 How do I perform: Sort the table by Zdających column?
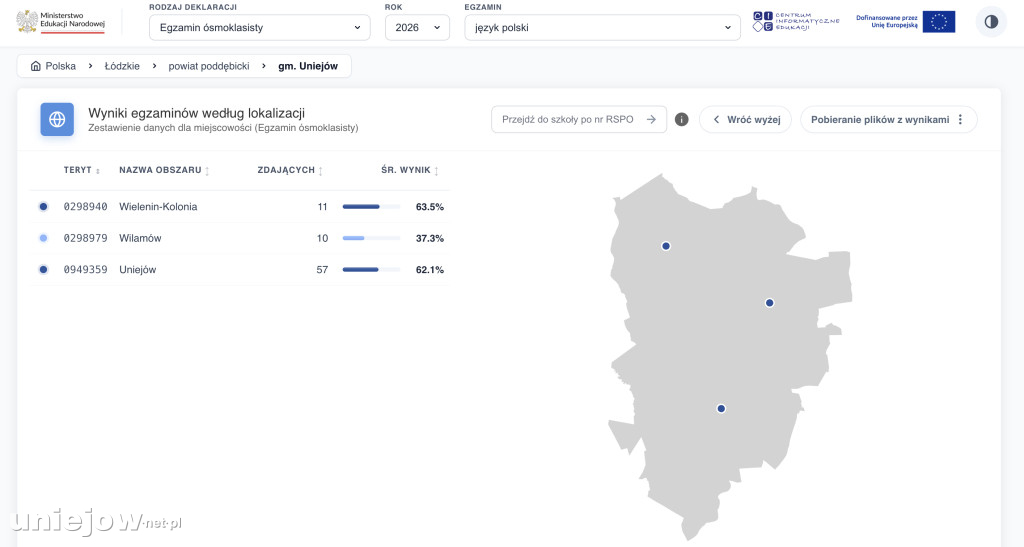click(x=290, y=170)
